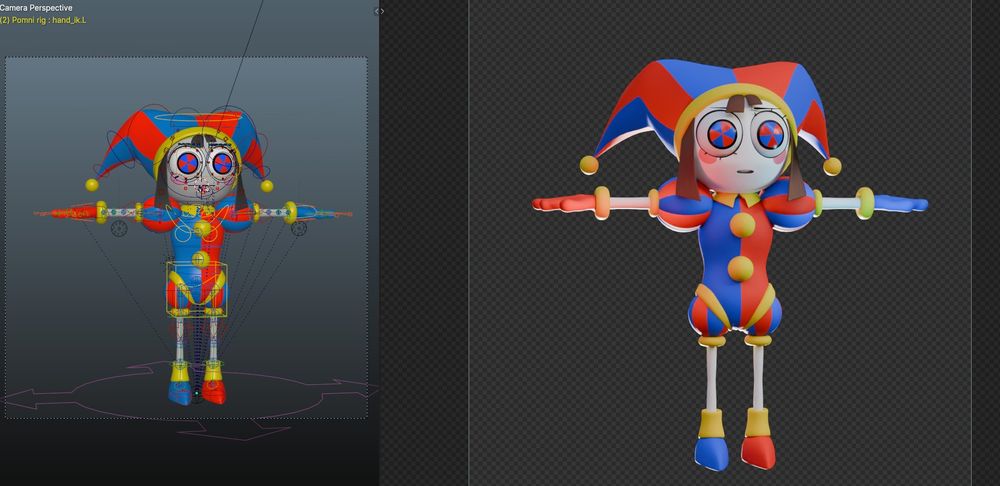Screen dimensions: 1000x486
Task: Select the blue shoe control in the rig viewport
Action: [180, 391]
